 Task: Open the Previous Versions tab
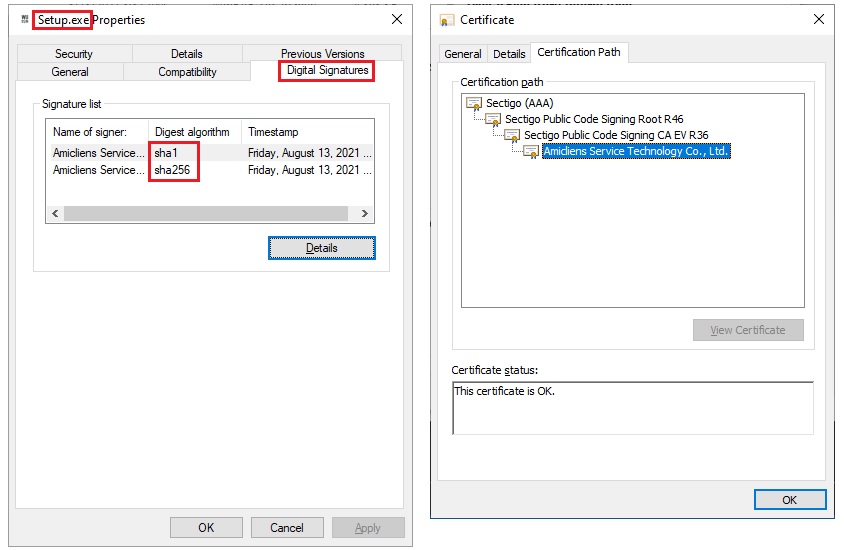[322, 54]
